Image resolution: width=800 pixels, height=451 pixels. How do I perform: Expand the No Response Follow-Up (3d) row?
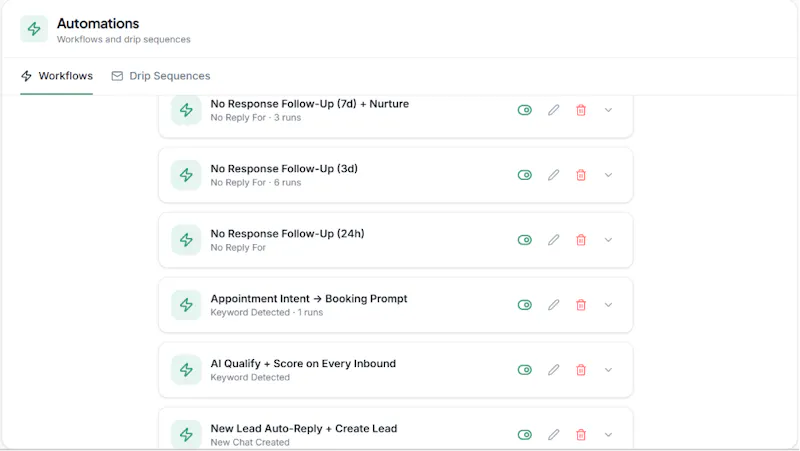click(608, 175)
